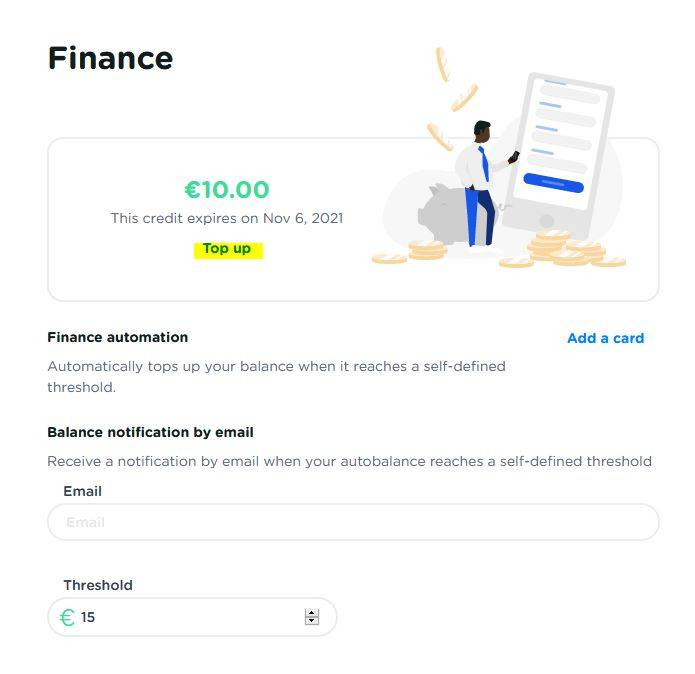Click the Finance automation heading
The height and width of the screenshot is (674, 695).
point(117,337)
